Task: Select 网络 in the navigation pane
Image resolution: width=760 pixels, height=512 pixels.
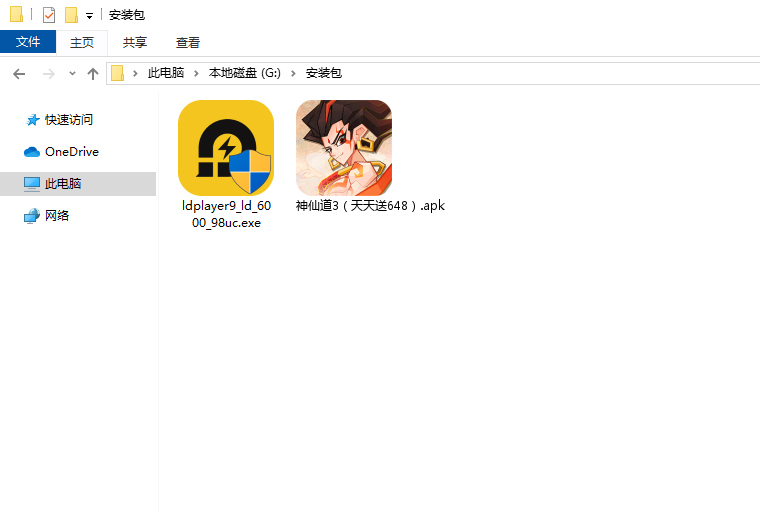Action: pos(57,216)
